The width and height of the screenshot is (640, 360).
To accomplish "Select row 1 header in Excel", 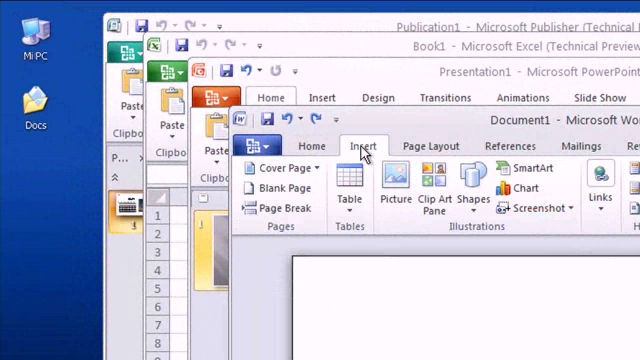I will (158, 216).
